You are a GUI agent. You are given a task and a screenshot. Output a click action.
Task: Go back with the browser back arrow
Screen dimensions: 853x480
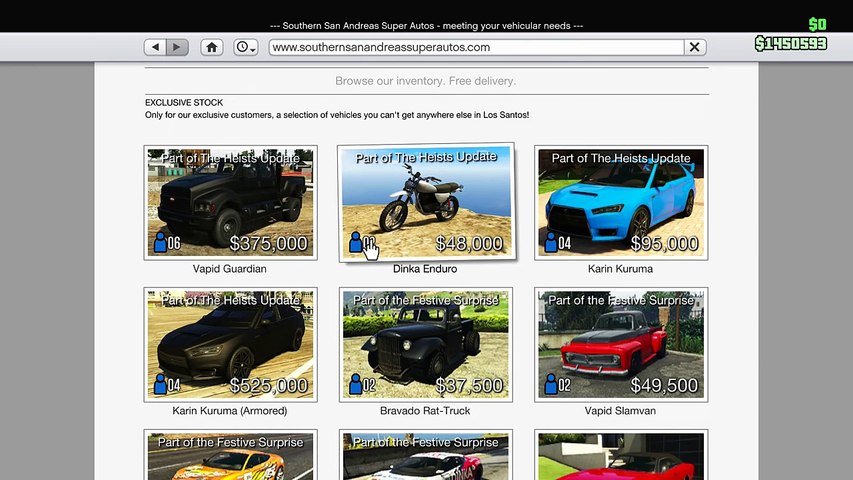[156, 47]
